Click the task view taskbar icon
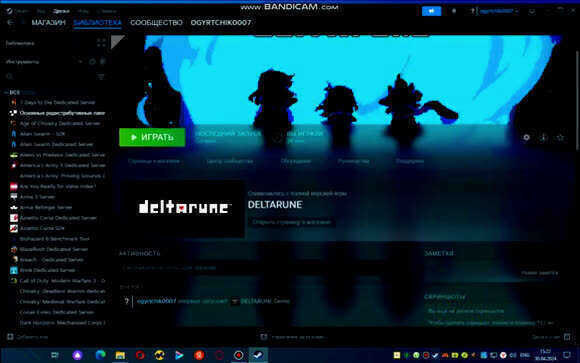580x363 pixels. point(55,355)
